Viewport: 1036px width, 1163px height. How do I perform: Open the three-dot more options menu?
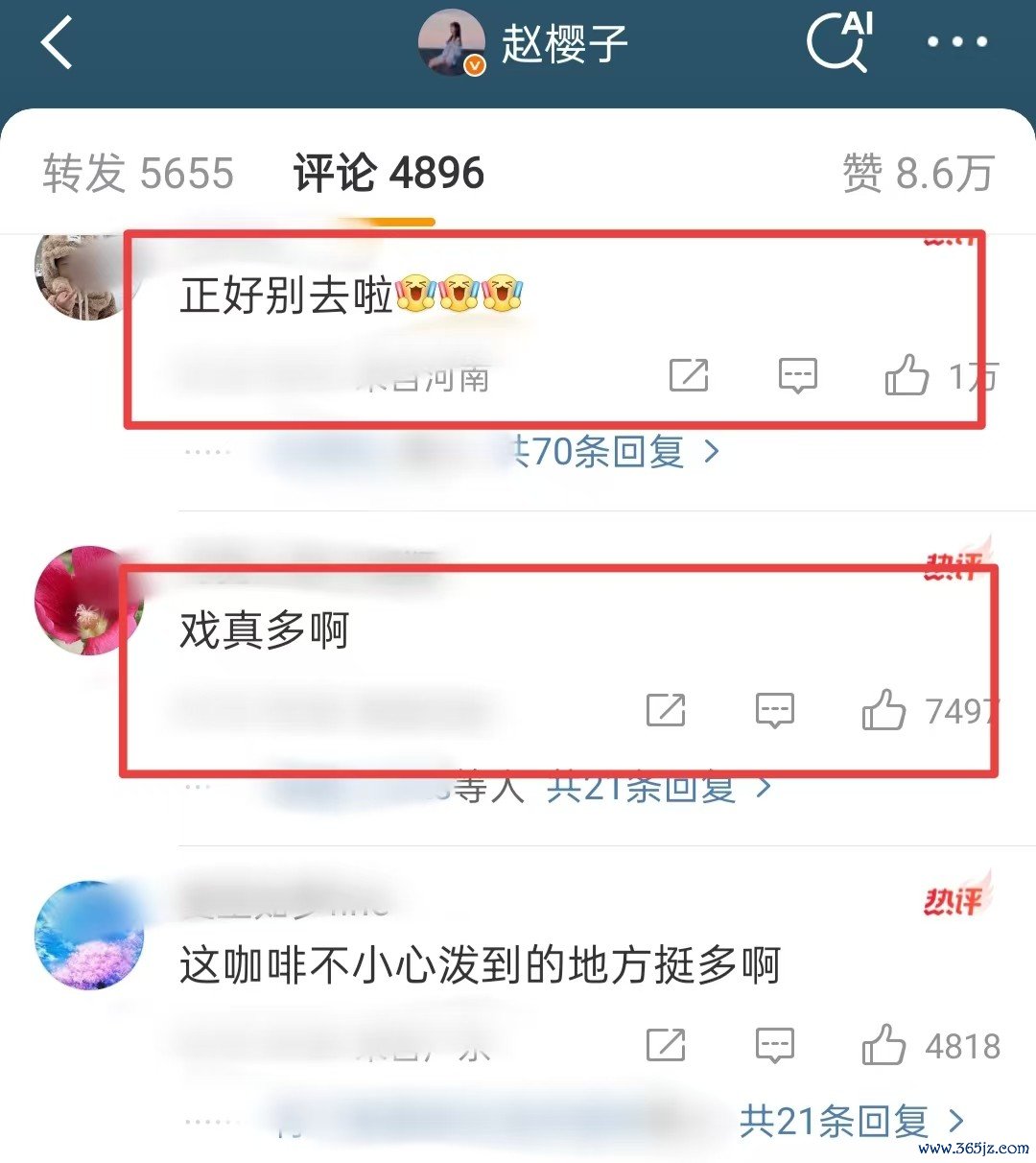(x=956, y=42)
